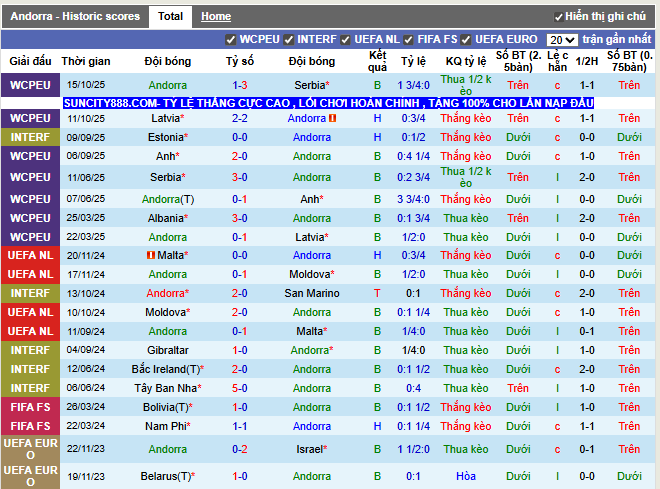Open the 0-2 score of Andorra vs Israel
This screenshot has height=489, width=660.
click(x=240, y=449)
